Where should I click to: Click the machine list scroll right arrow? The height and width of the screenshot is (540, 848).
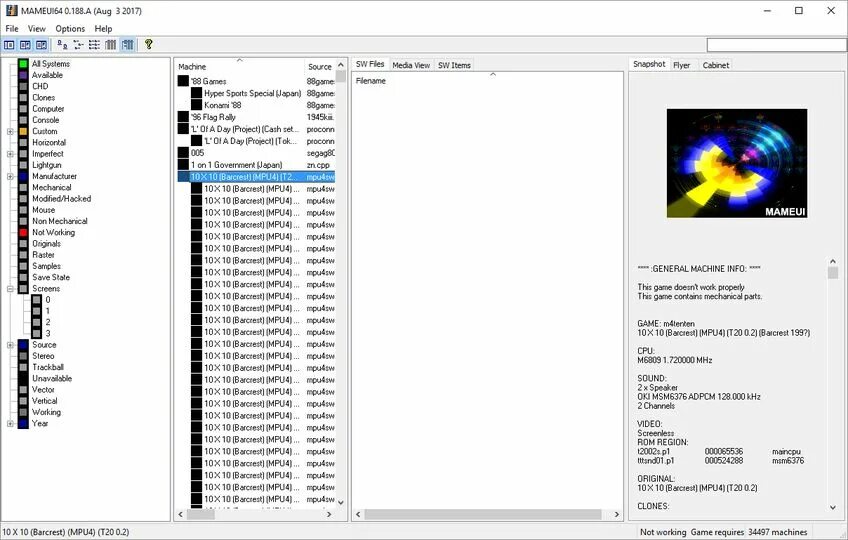[x=329, y=515]
